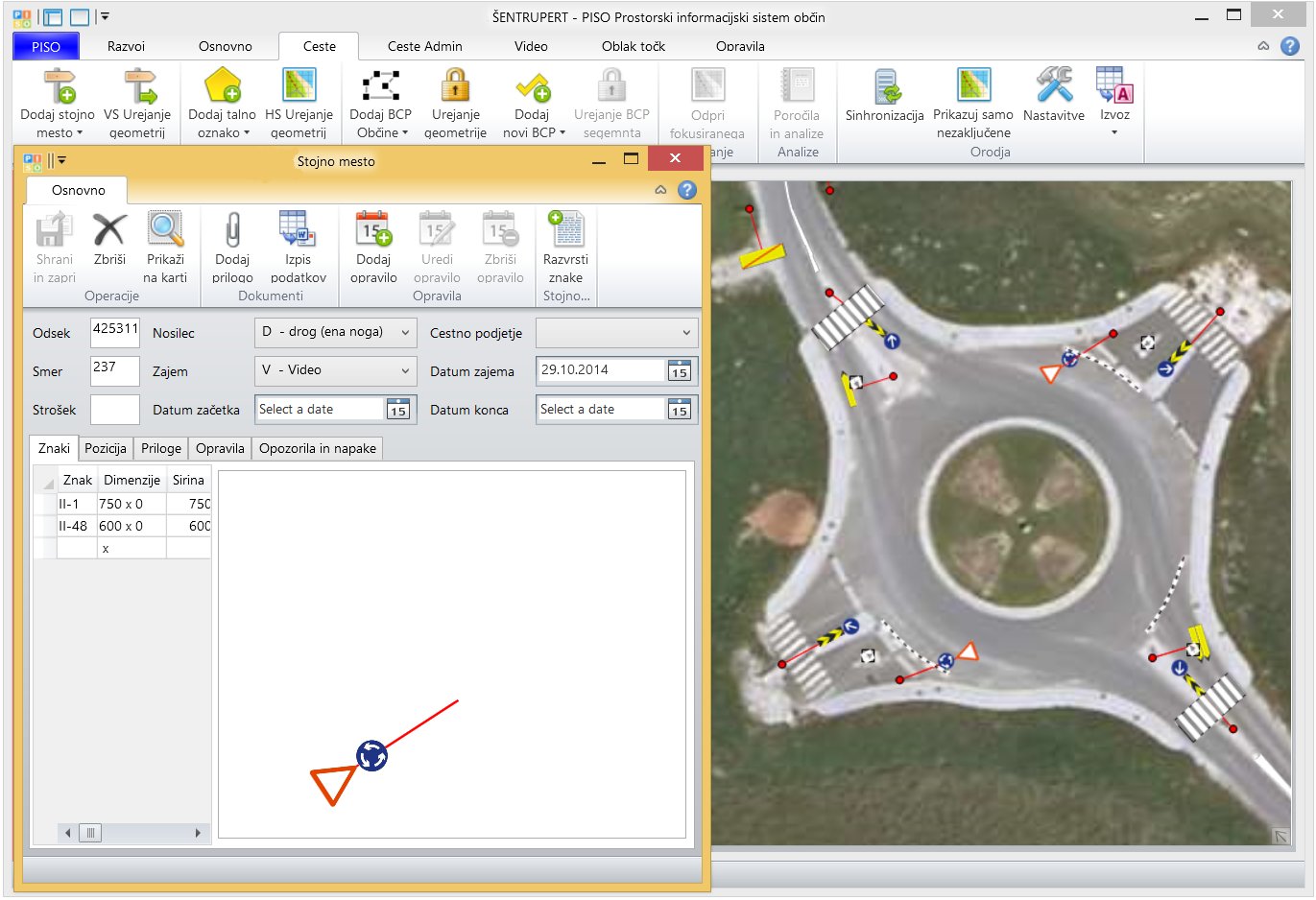Viewport: 1316px width, 900px height.
Task: Open Dodaj talno oznako tool
Action: pos(222,86)
